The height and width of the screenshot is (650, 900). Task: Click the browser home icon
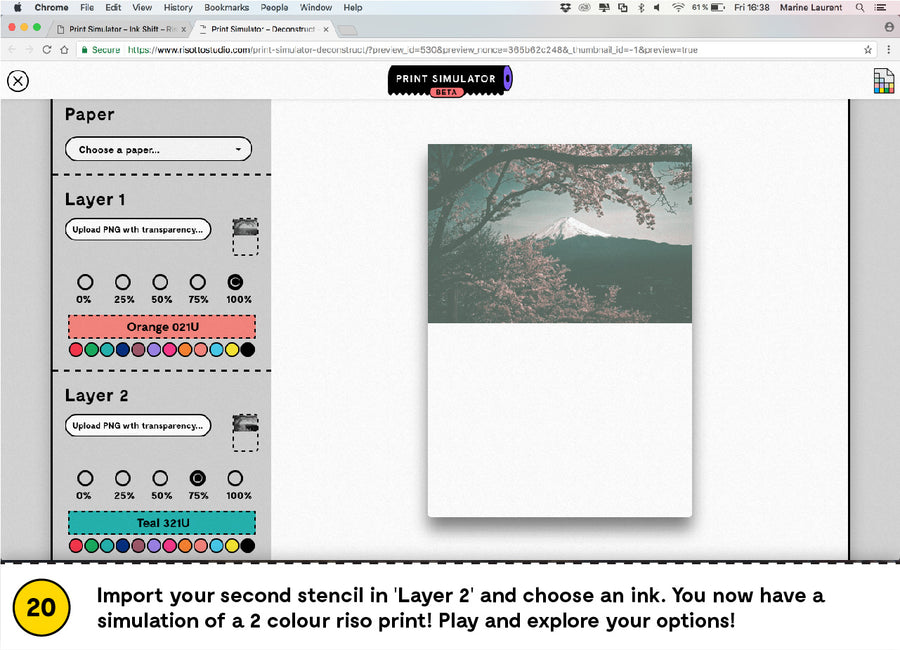(65, 50)
